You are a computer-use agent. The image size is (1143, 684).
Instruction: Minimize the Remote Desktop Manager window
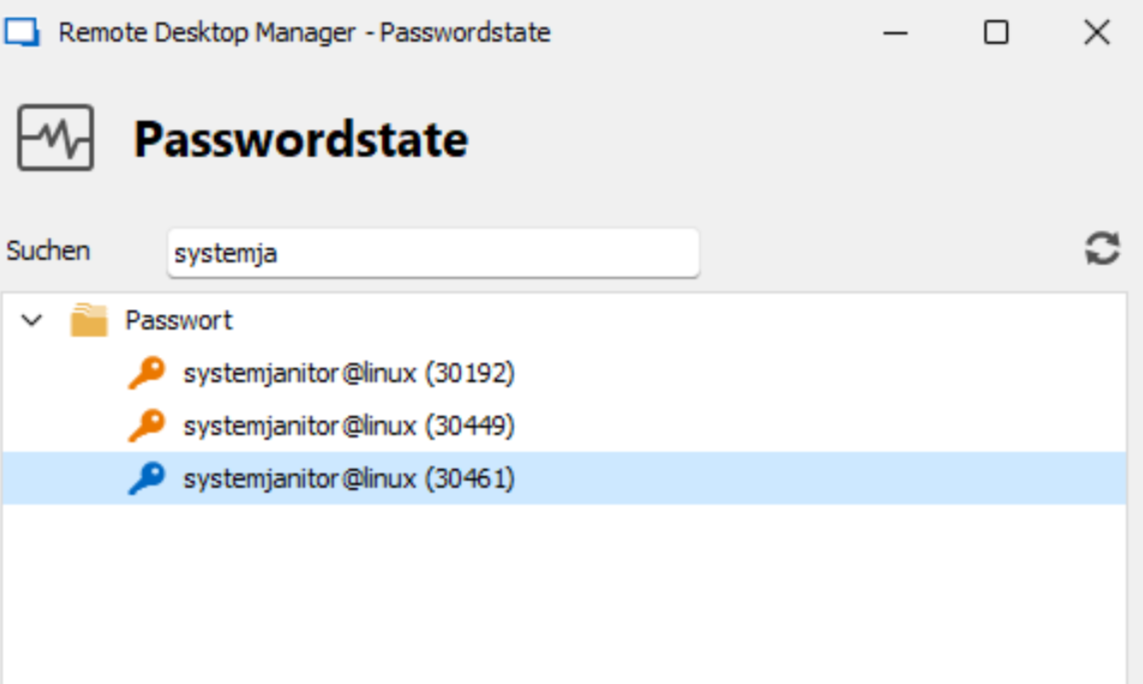tap(895, 33)
